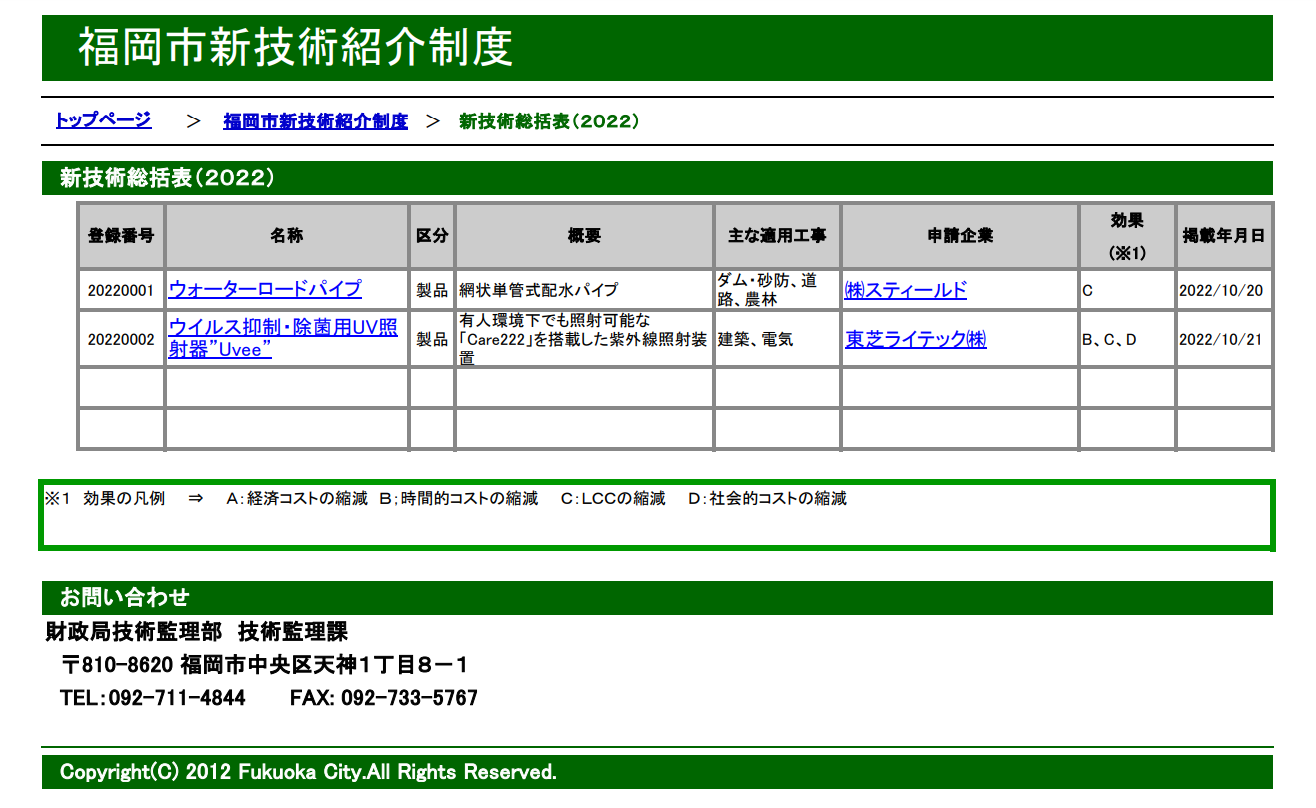Click the Care222 紫外線照射装置 summary cell
Image resolution: width=1316 pixels, height=808 pixels.
coord(584,339)
